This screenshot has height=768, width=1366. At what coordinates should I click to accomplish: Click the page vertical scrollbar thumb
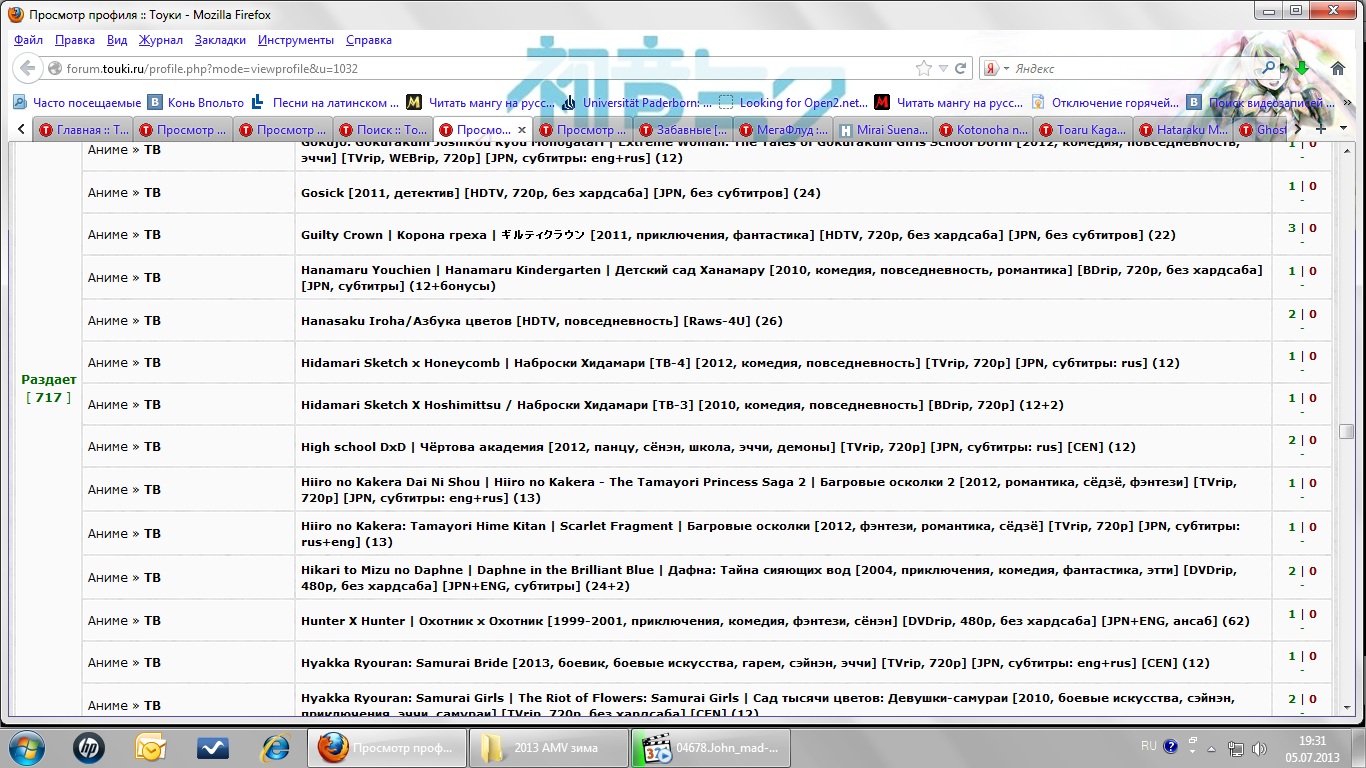coord(1347,431)
